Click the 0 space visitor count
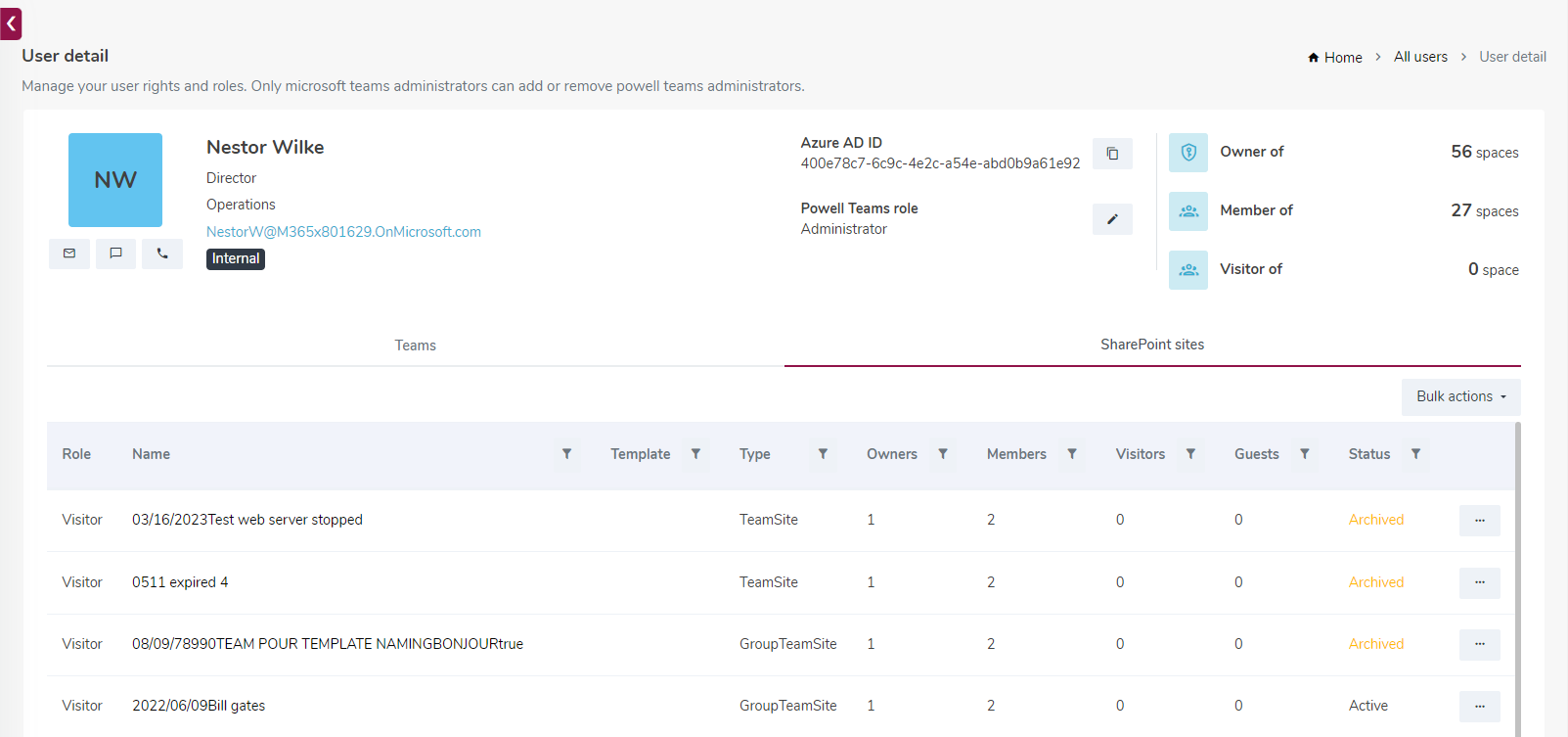This screenshot has height=737, width=1568. click(x=1494, y=269)
